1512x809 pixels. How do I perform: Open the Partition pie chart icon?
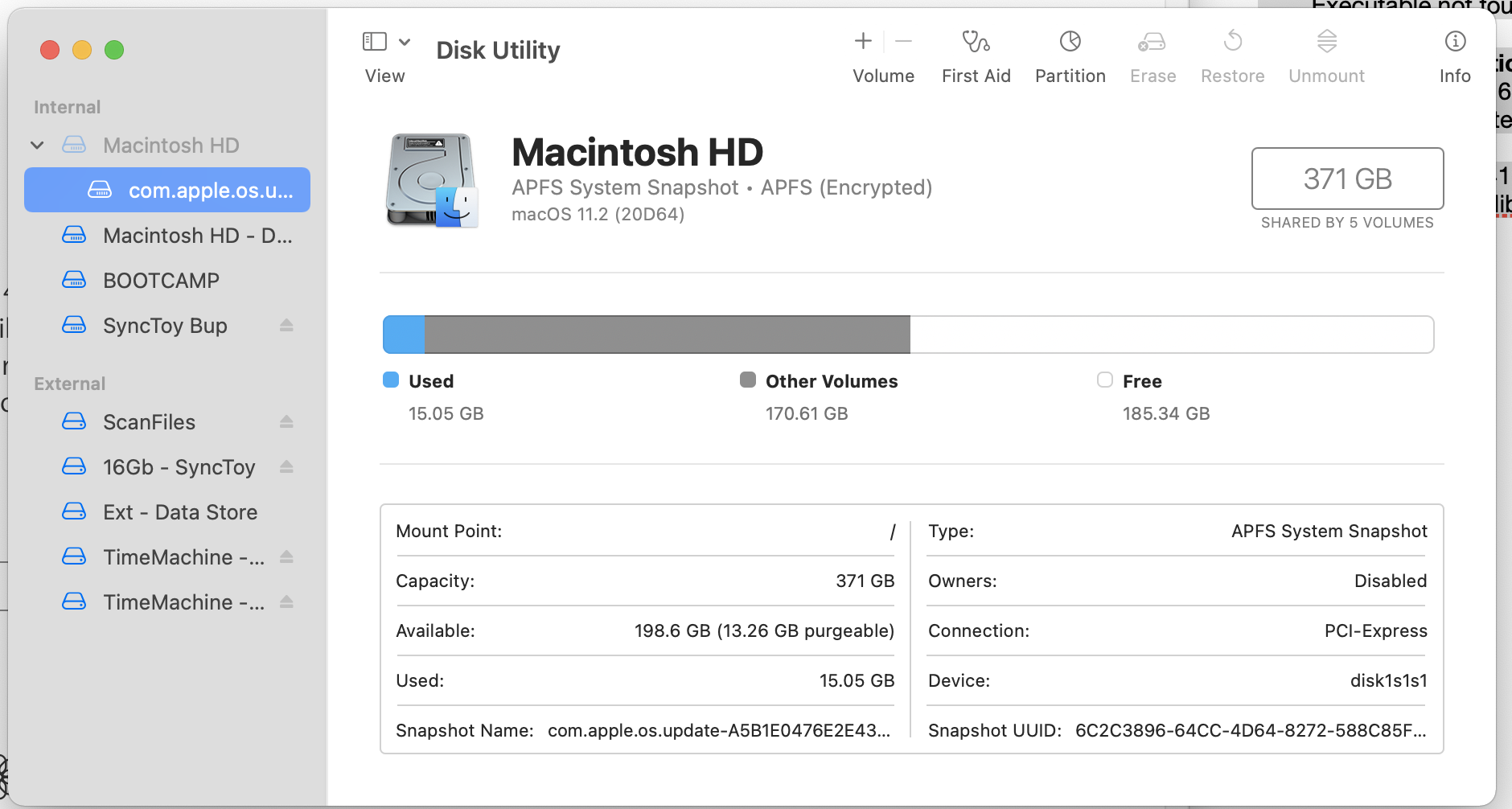coord(1070,41)
